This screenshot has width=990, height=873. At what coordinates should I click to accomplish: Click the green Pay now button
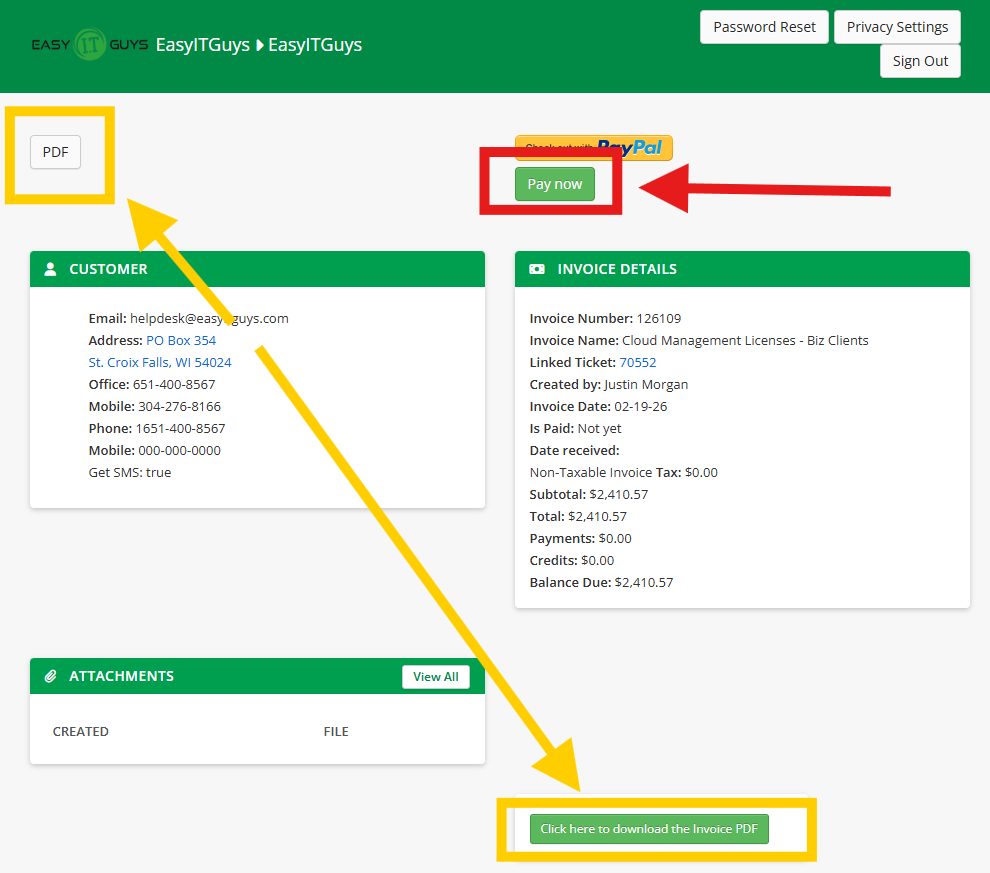pos(555,184)
